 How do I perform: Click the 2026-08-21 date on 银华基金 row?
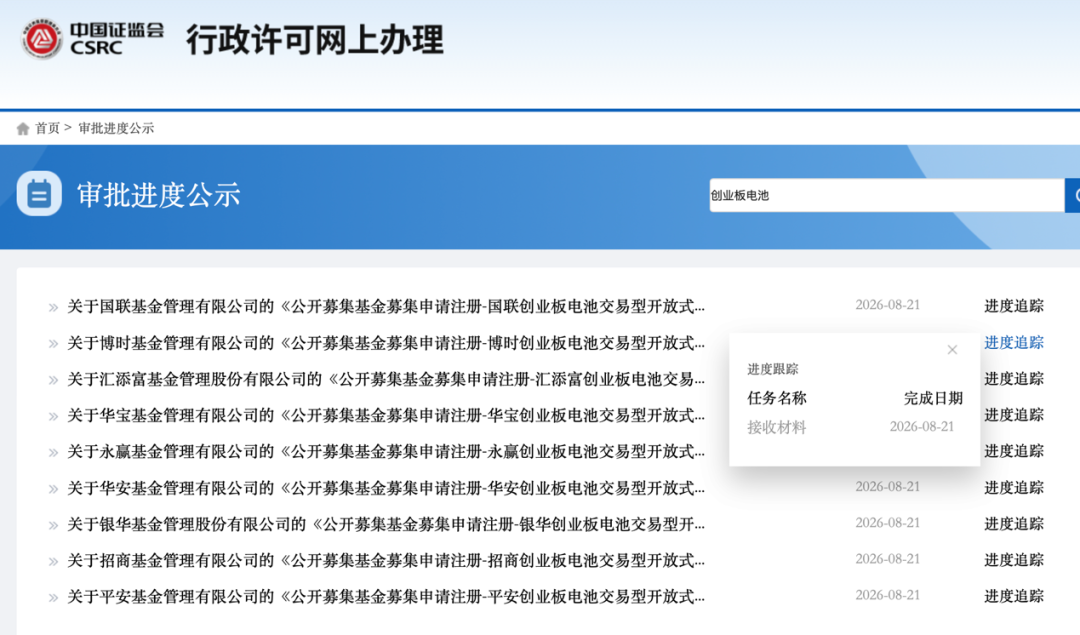(x=887, y=523)
